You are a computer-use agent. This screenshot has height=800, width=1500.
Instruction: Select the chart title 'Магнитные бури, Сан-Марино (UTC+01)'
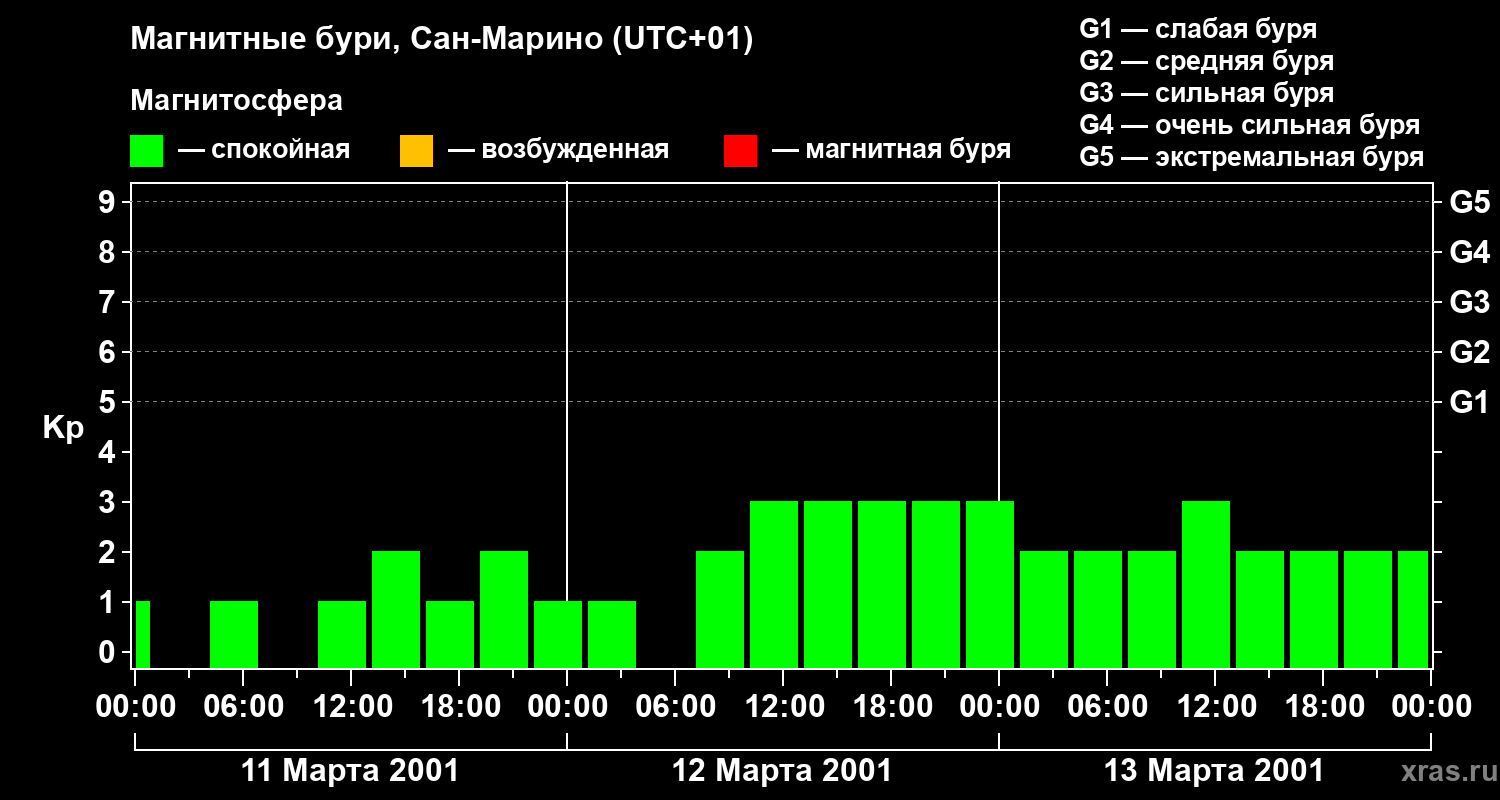coord(441,40)
